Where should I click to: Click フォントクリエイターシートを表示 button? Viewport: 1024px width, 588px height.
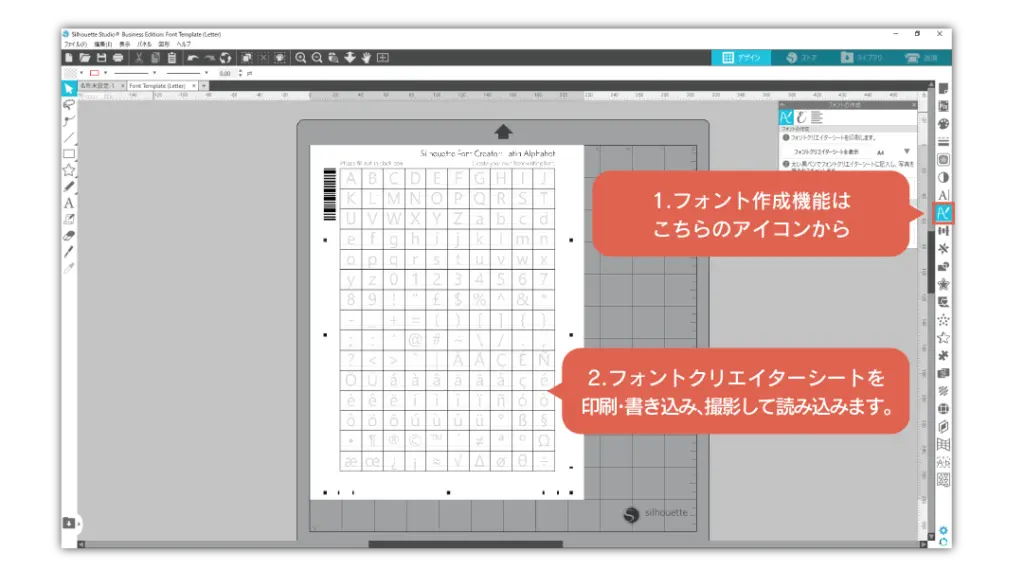(824, 151)
